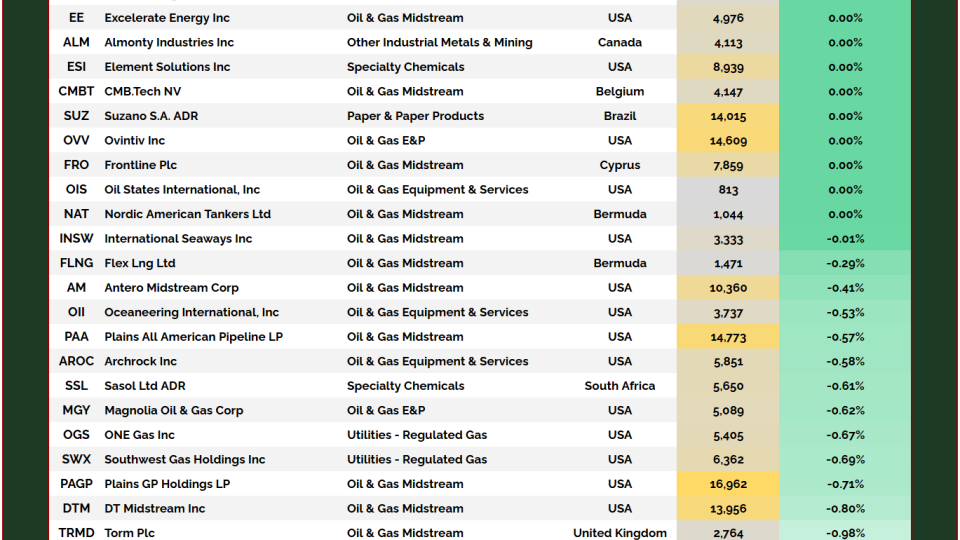Click the FLNG ticker symbol

point(76,263)
